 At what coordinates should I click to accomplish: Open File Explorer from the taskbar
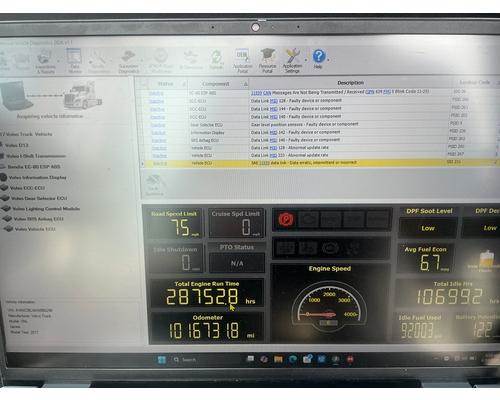278,359
